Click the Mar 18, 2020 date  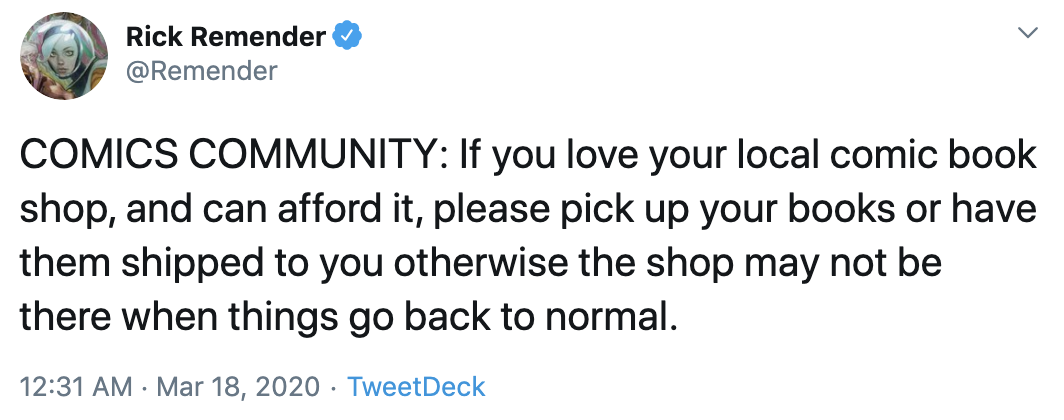pyautogui.click(x=237, y=387)
